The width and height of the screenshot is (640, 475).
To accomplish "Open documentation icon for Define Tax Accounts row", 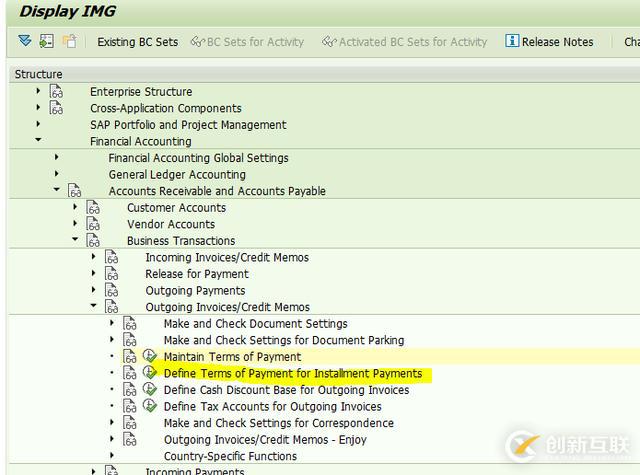I will tap(130, 406).
